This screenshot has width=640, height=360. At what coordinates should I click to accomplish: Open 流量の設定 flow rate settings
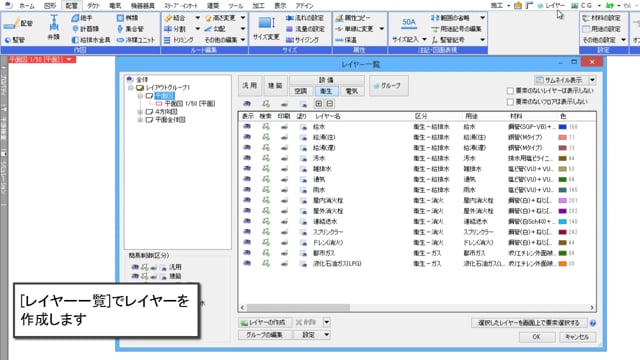tap(305, 29)
